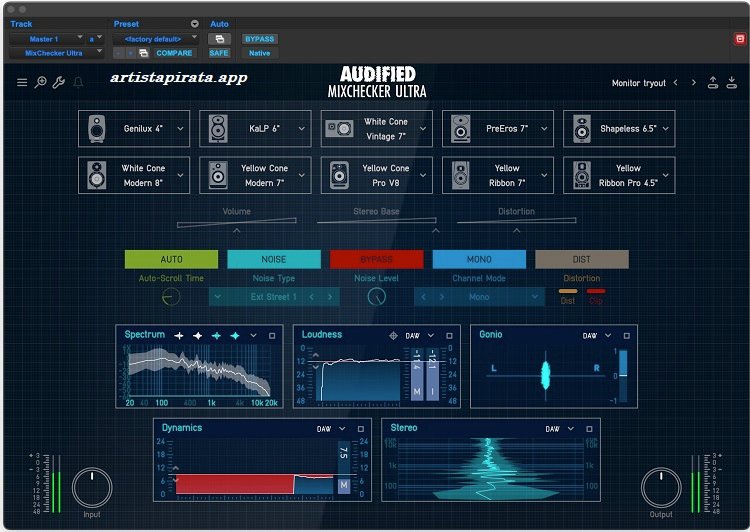Go to previous Monitor tryout preset
This screenshot has width=750, height=532.
pos(675,83)
